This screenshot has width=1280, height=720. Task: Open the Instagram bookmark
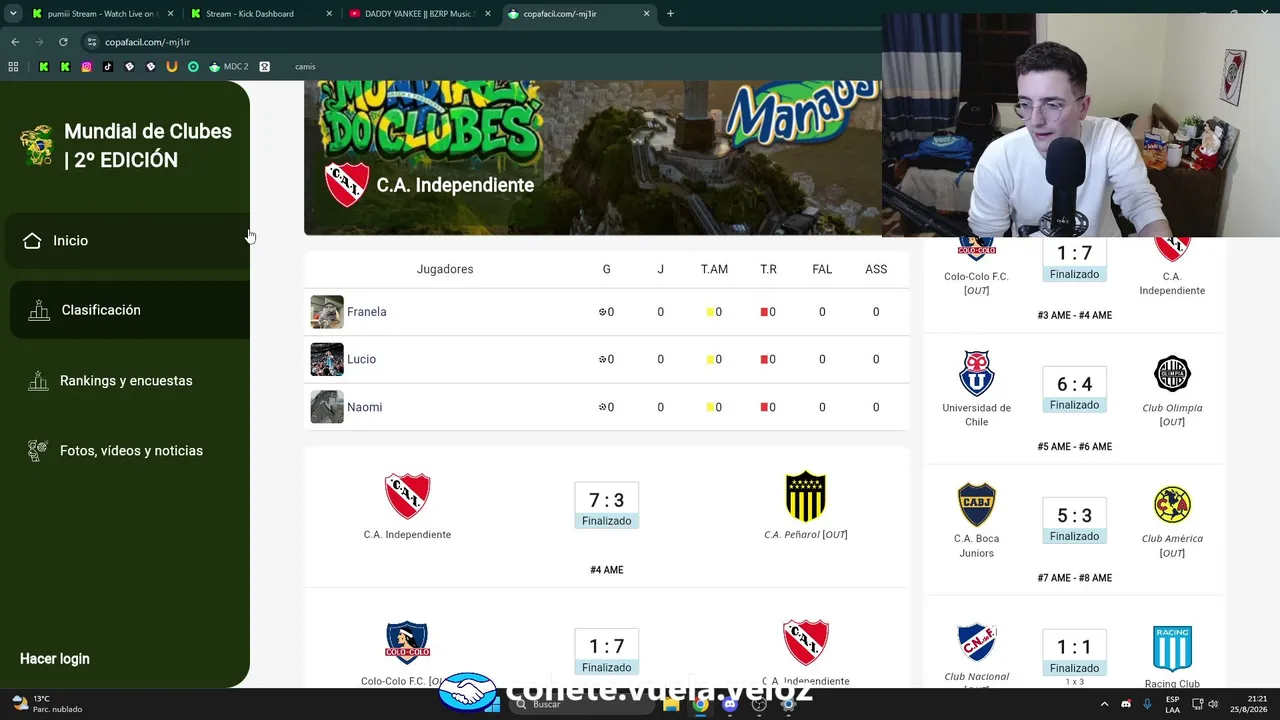(x=87, y=67)
